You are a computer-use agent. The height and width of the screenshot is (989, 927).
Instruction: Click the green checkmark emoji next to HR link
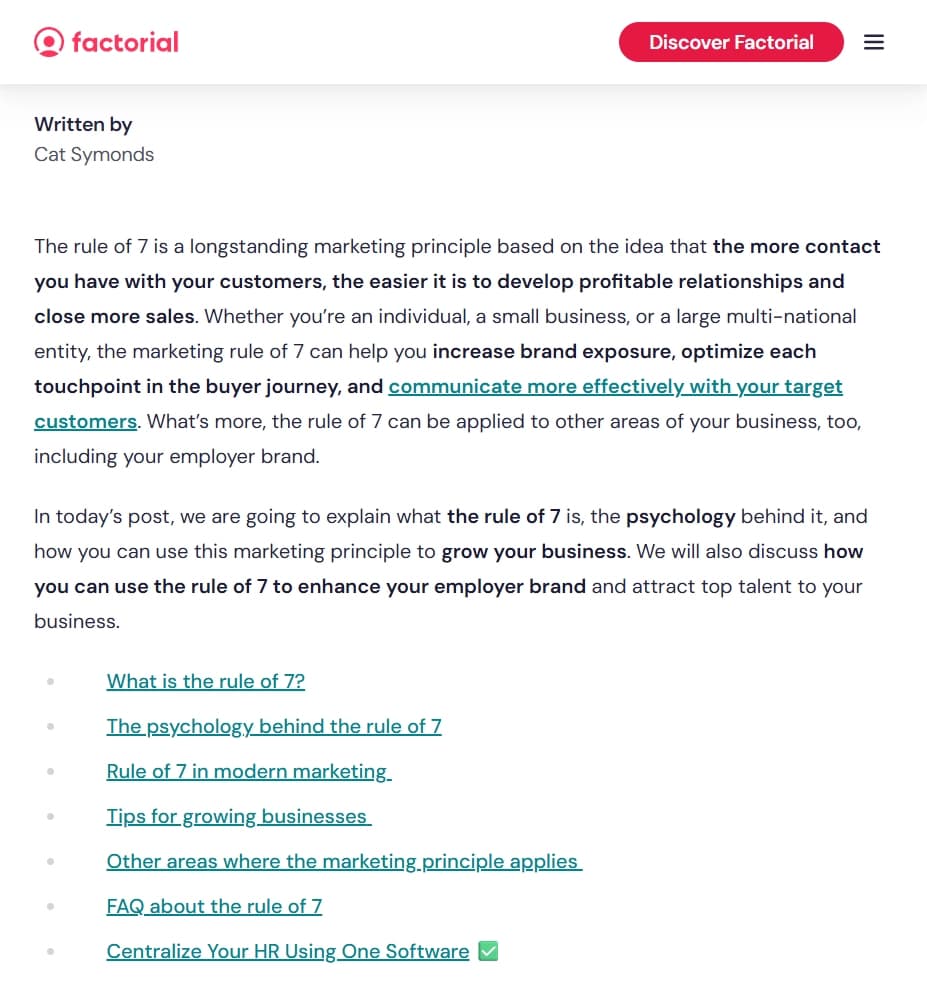point(487,950)
